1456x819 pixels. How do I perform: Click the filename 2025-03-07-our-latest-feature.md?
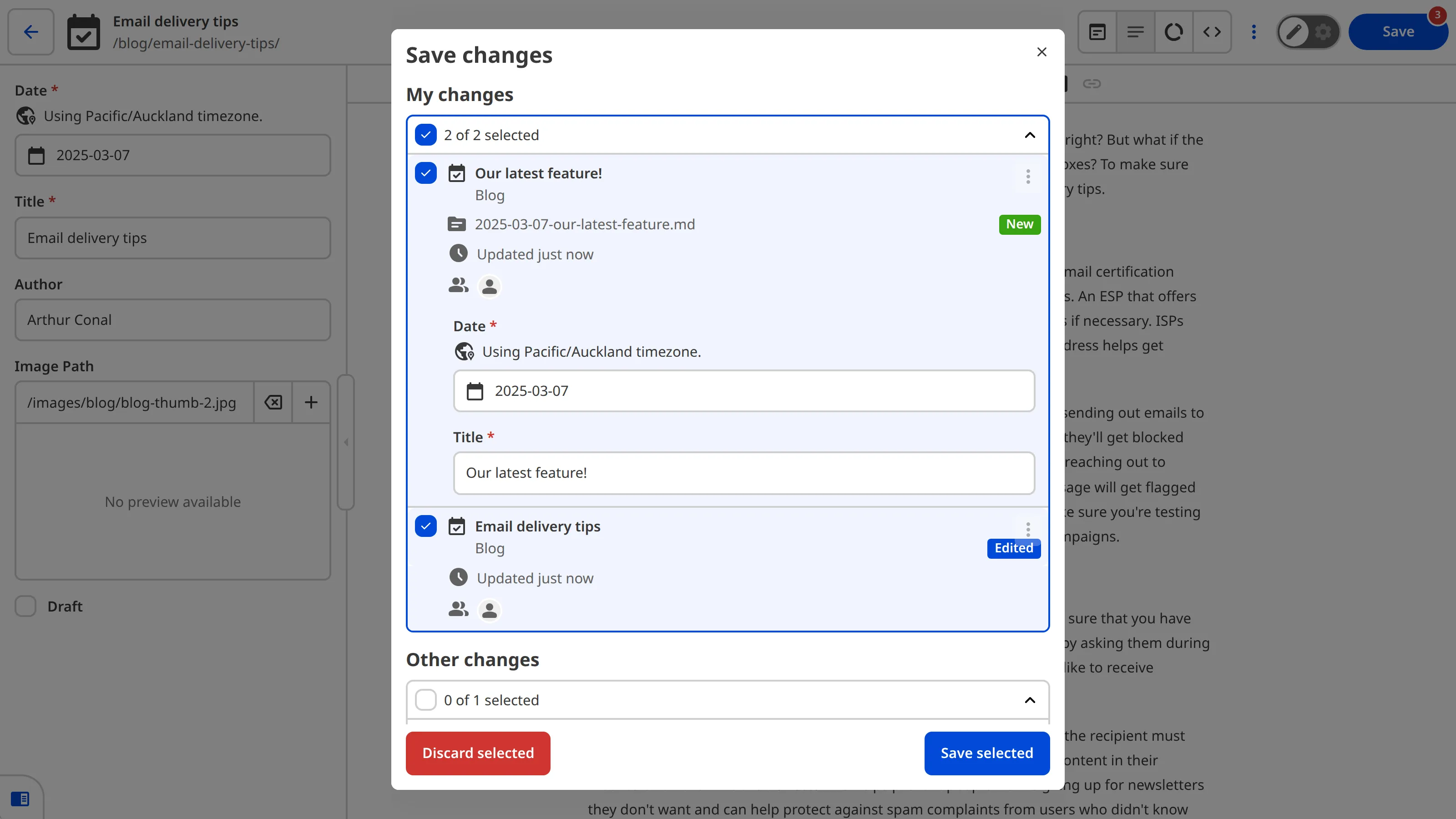[x=585, y=224]
